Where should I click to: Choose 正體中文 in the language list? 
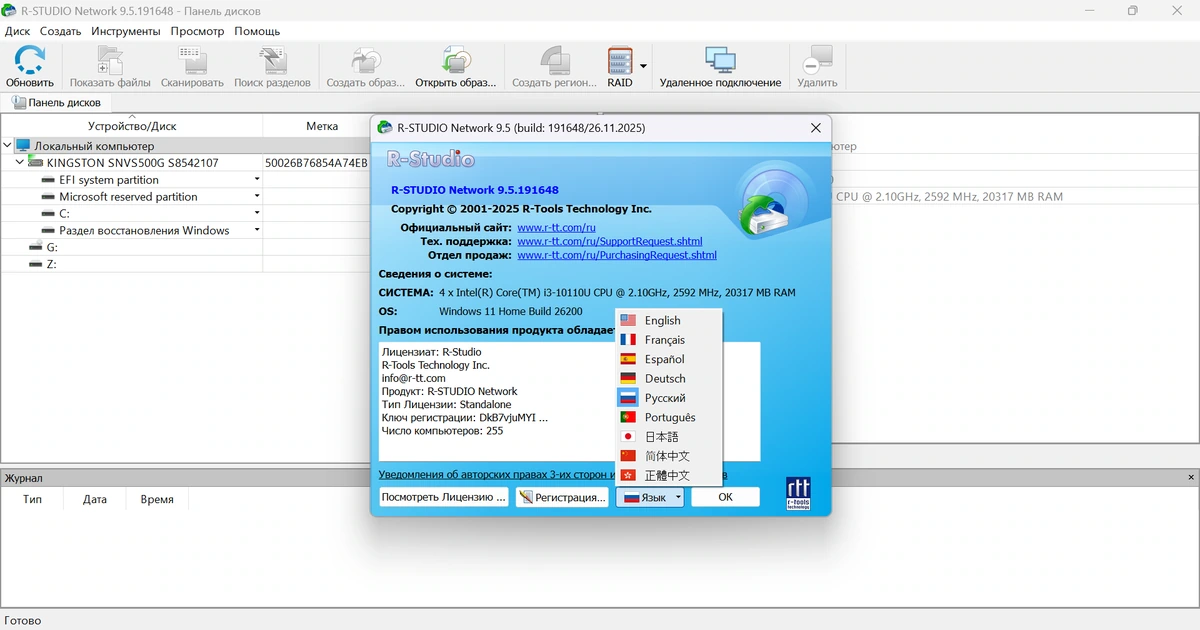668,475
